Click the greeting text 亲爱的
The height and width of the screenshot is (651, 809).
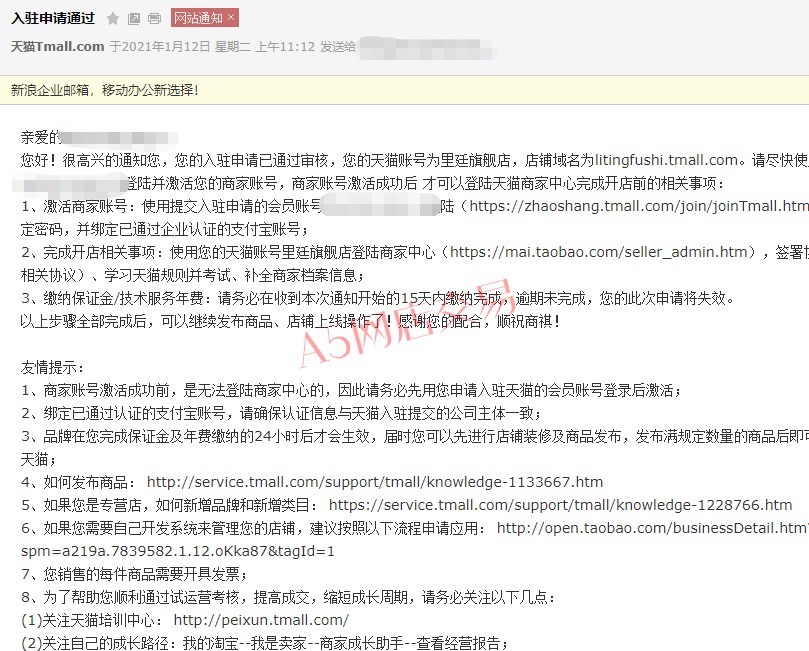[40, 137]
